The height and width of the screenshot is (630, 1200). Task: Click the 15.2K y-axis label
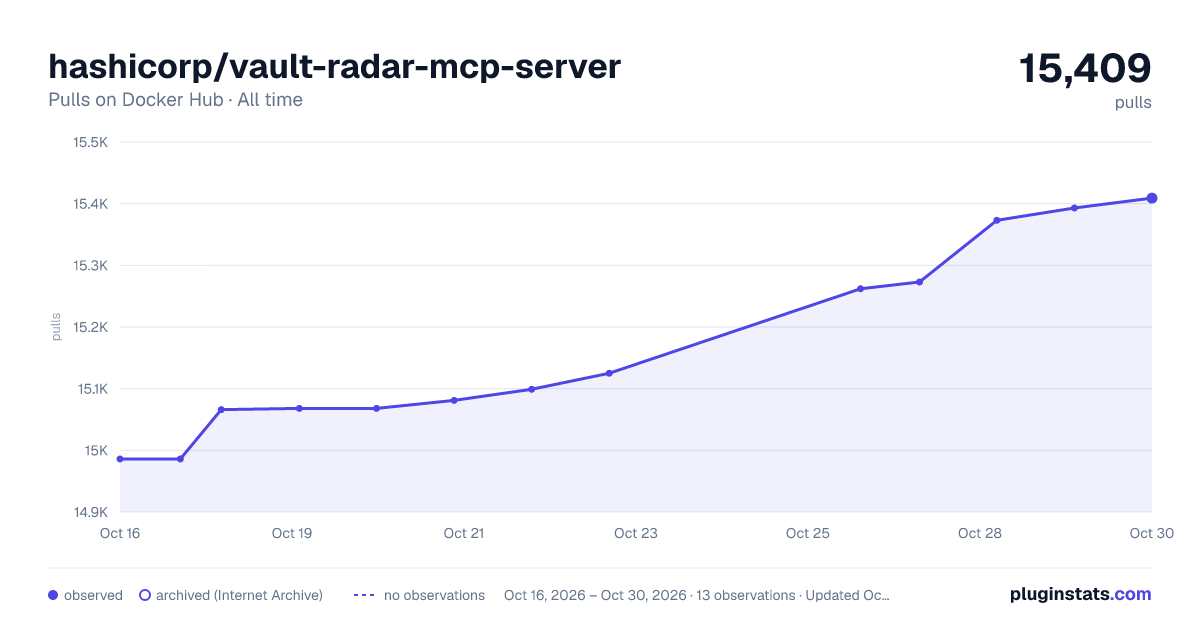pyautogui.click(x=90, y=327)
